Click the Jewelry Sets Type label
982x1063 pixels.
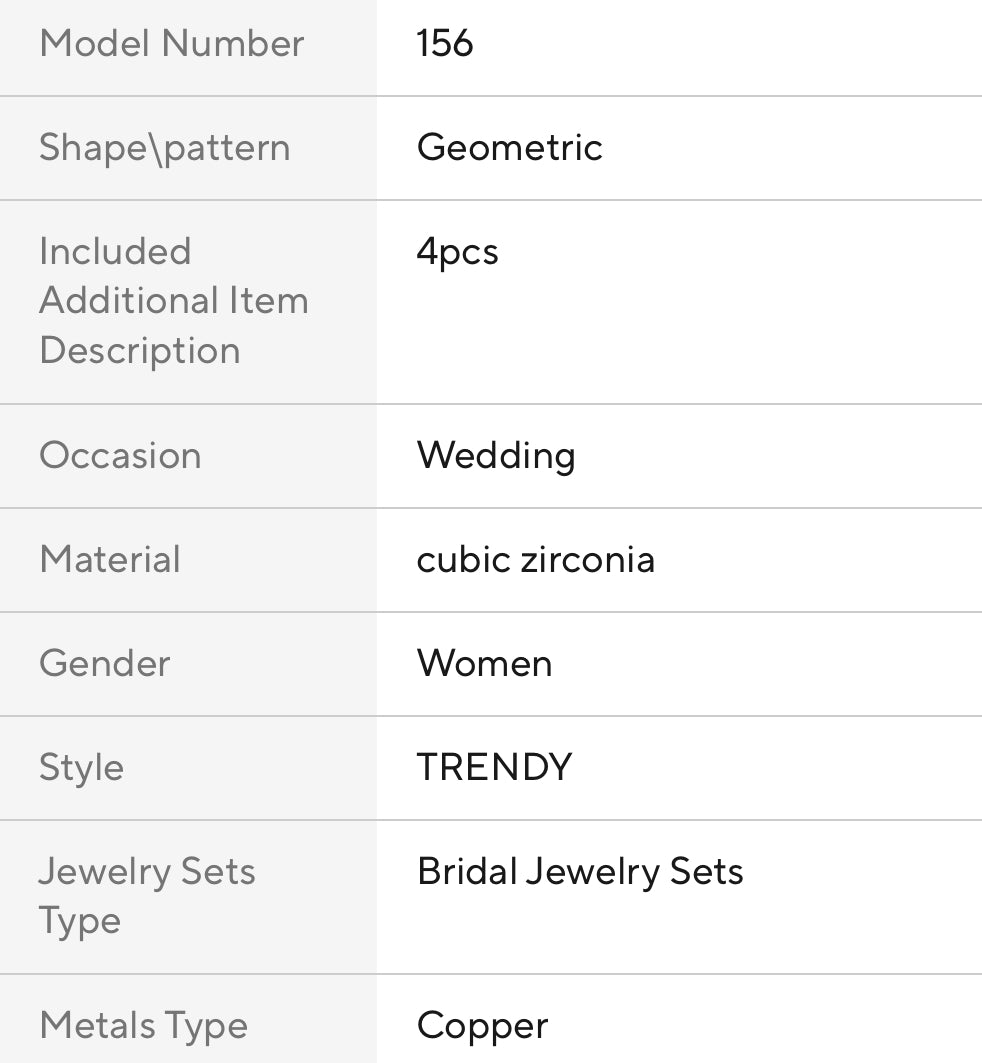tap(146, 896)
